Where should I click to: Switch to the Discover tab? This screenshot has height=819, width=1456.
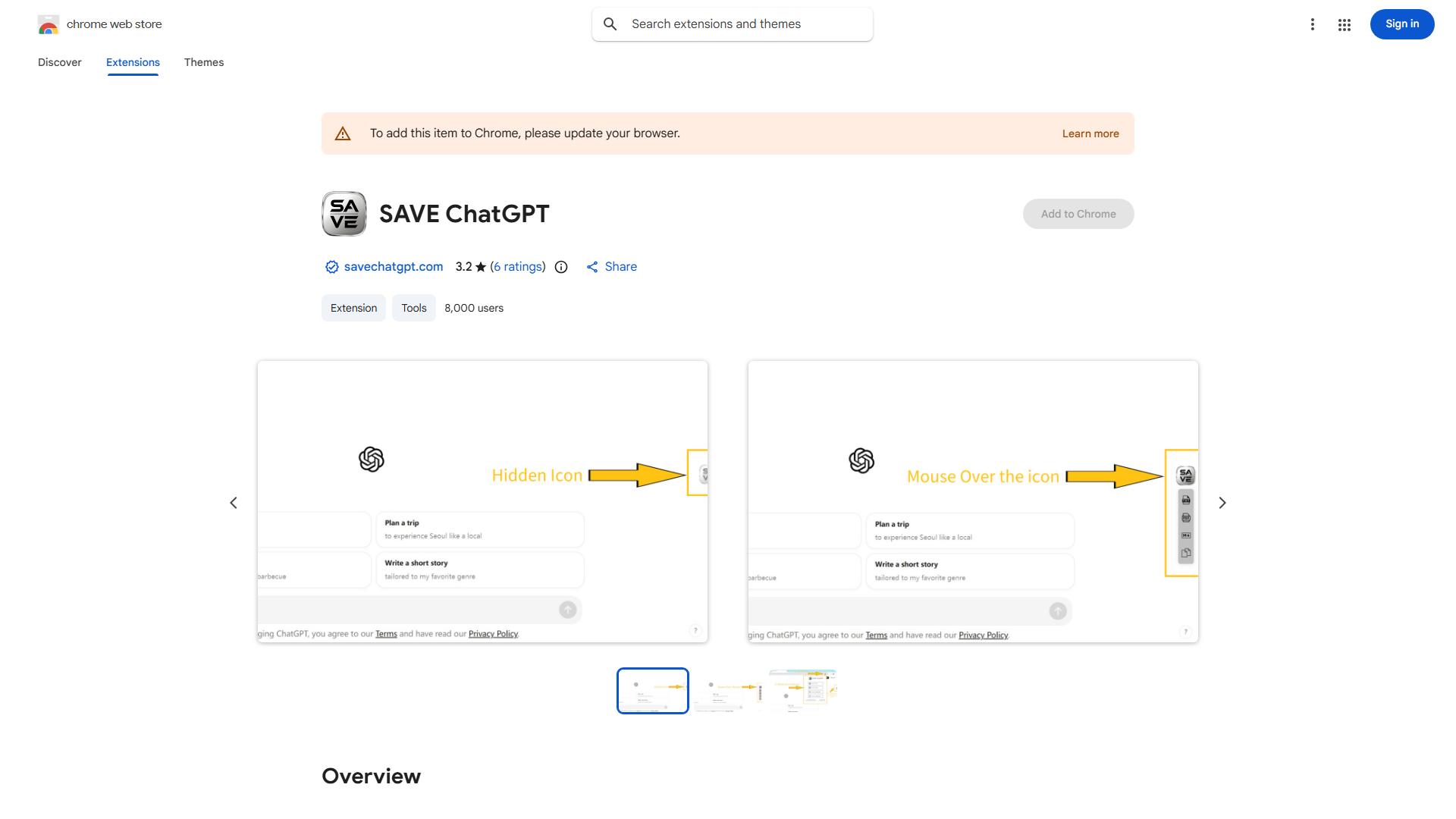tap(59, 62)
